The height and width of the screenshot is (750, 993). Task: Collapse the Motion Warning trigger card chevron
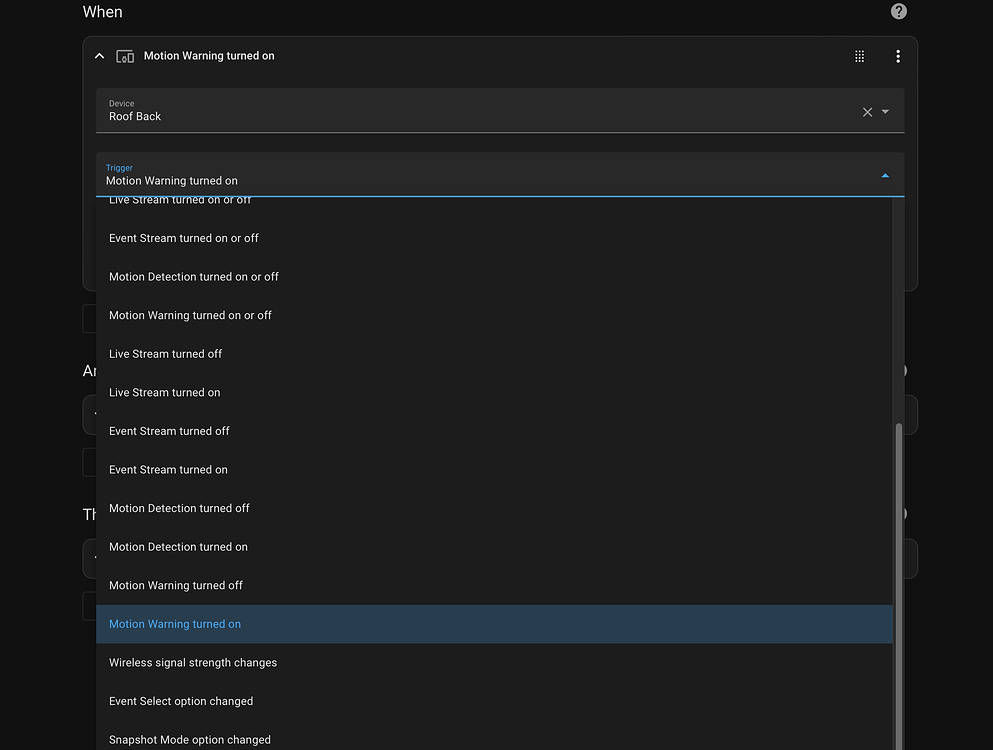pos(99,56)
